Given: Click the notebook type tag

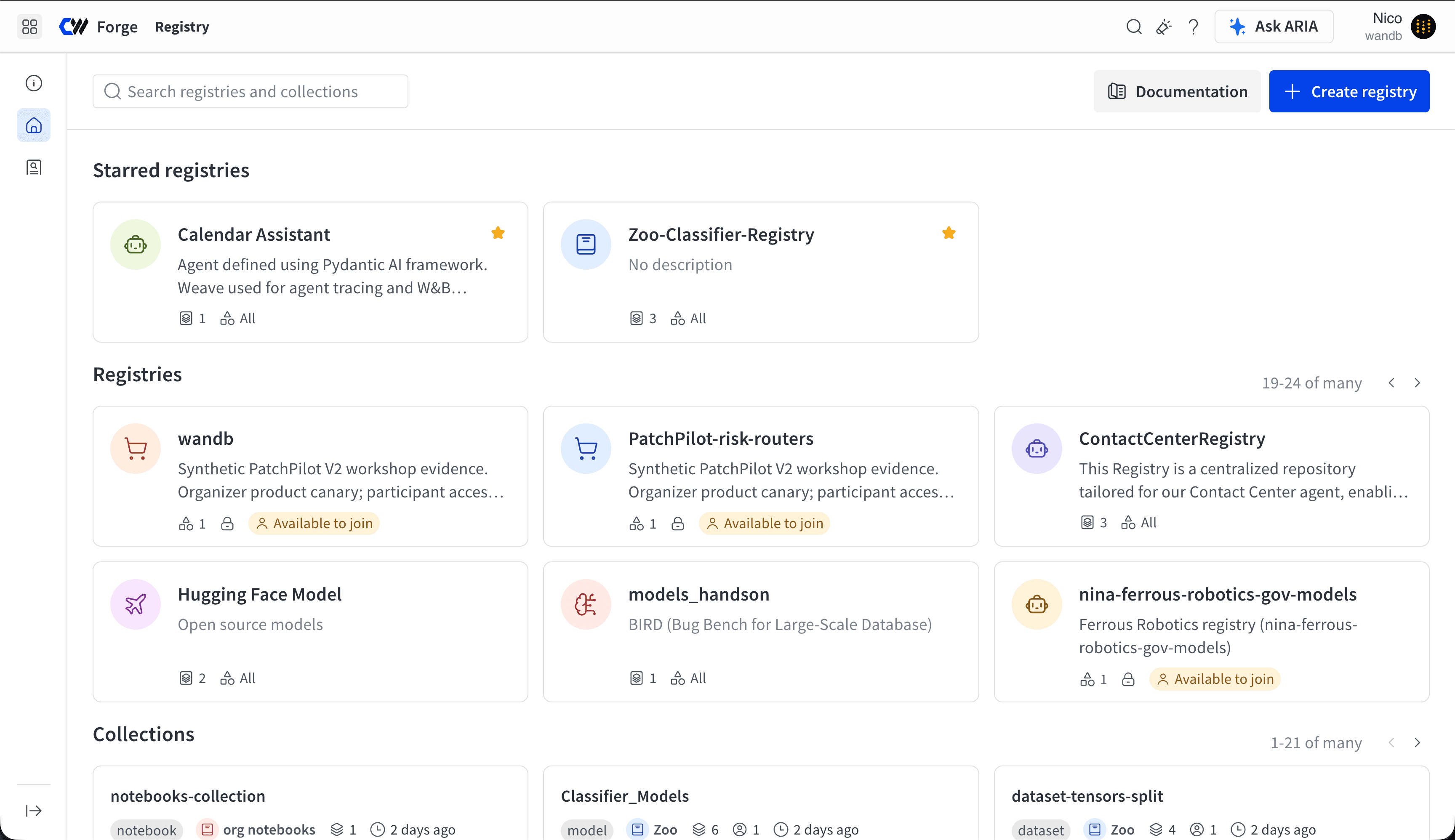Looking at the screenshot, I should point(147,830).
